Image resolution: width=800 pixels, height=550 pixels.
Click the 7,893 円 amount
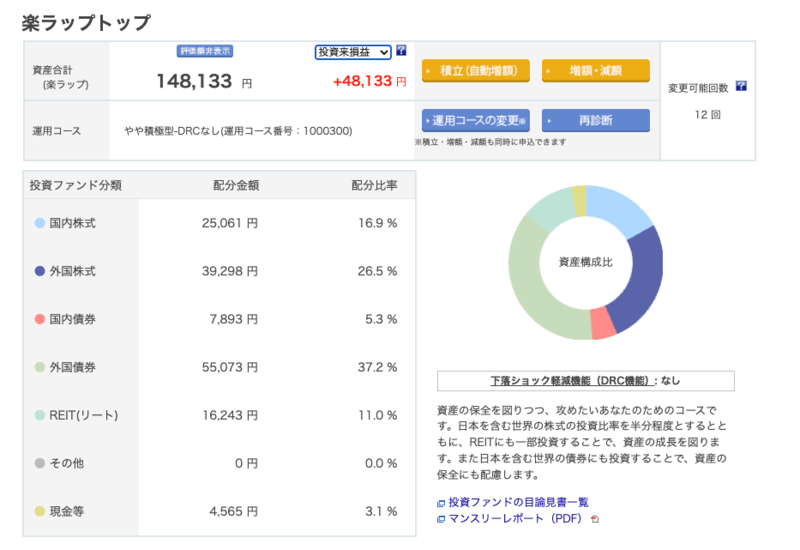point(234,319)
